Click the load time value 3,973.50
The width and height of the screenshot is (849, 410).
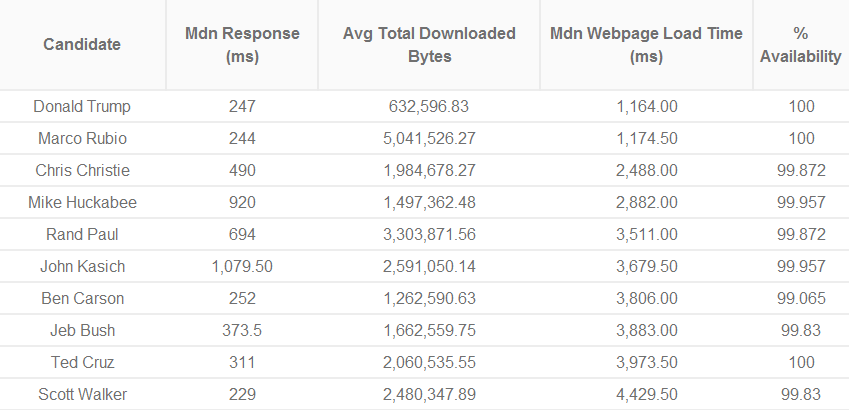click(x=646, y=362)
